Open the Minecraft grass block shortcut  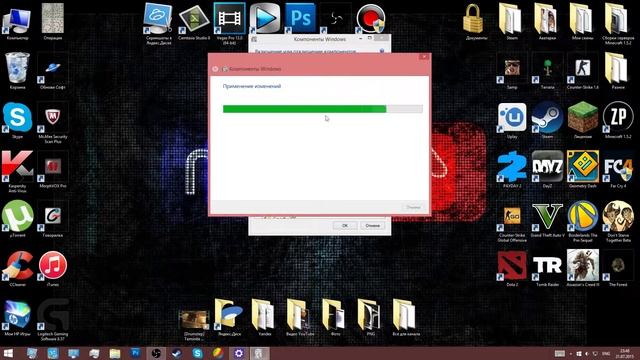tap(582, 120)
